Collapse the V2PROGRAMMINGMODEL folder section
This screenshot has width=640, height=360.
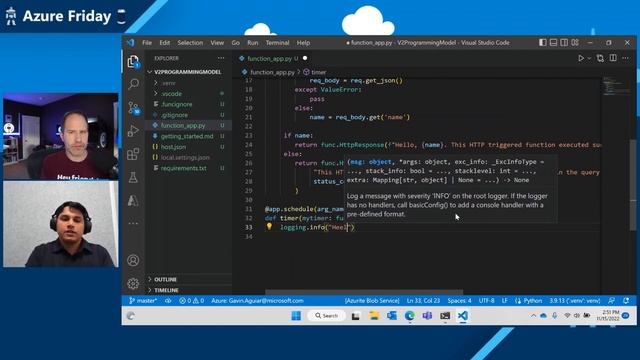coord(187,72)
